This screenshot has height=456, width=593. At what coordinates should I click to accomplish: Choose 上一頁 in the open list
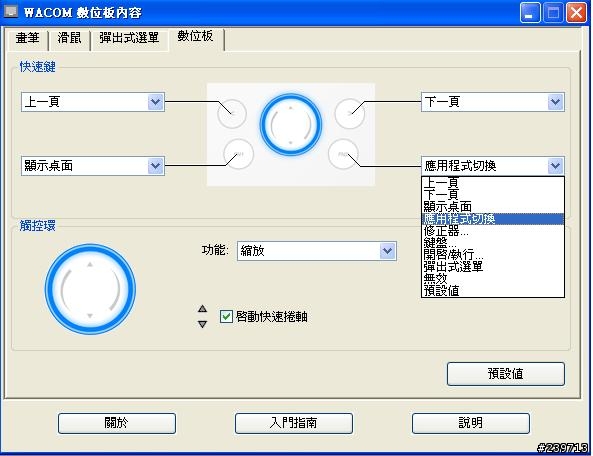[x=493, y=183]
